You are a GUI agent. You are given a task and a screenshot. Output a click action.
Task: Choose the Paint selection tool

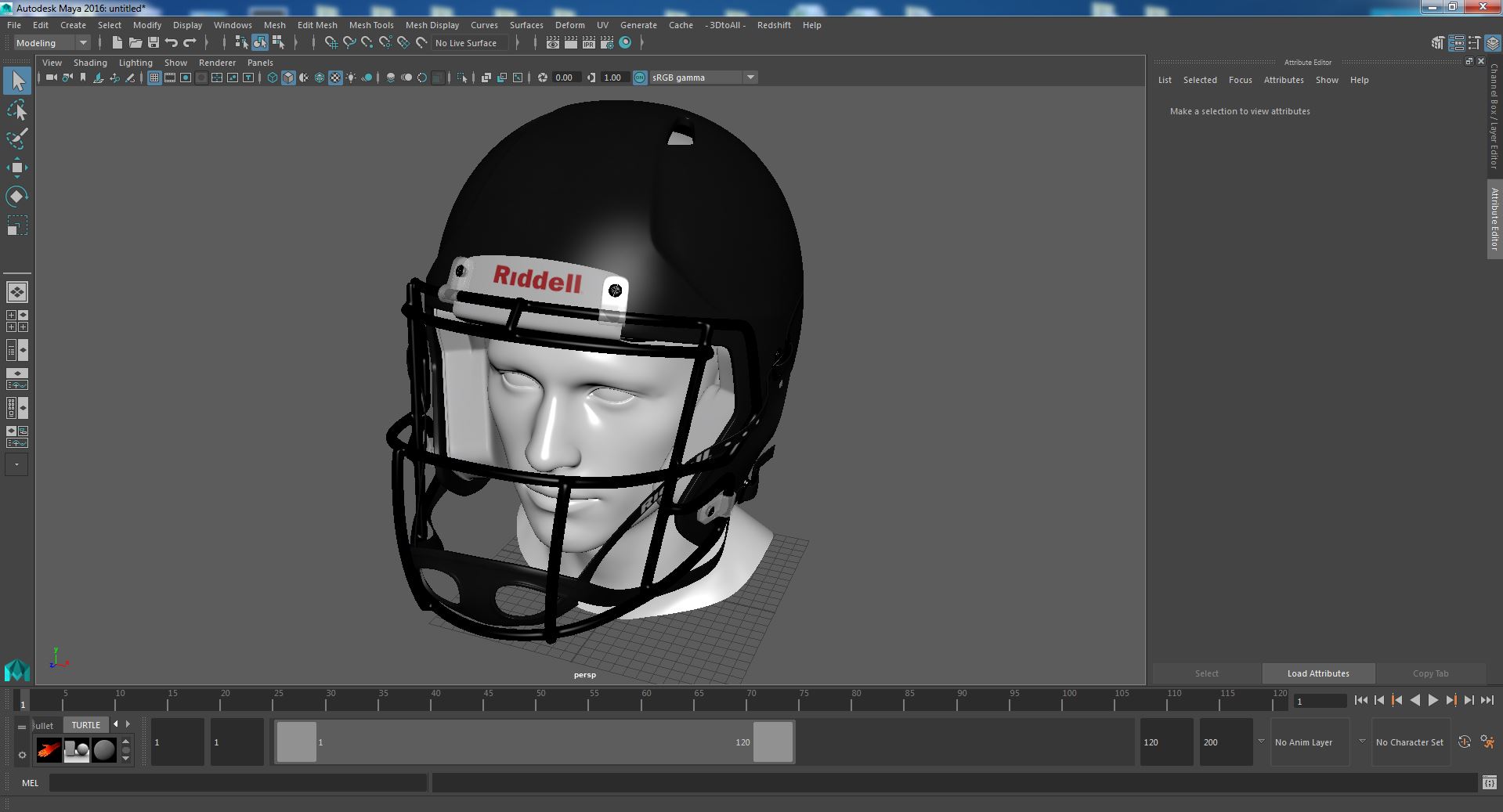[17, 139]
